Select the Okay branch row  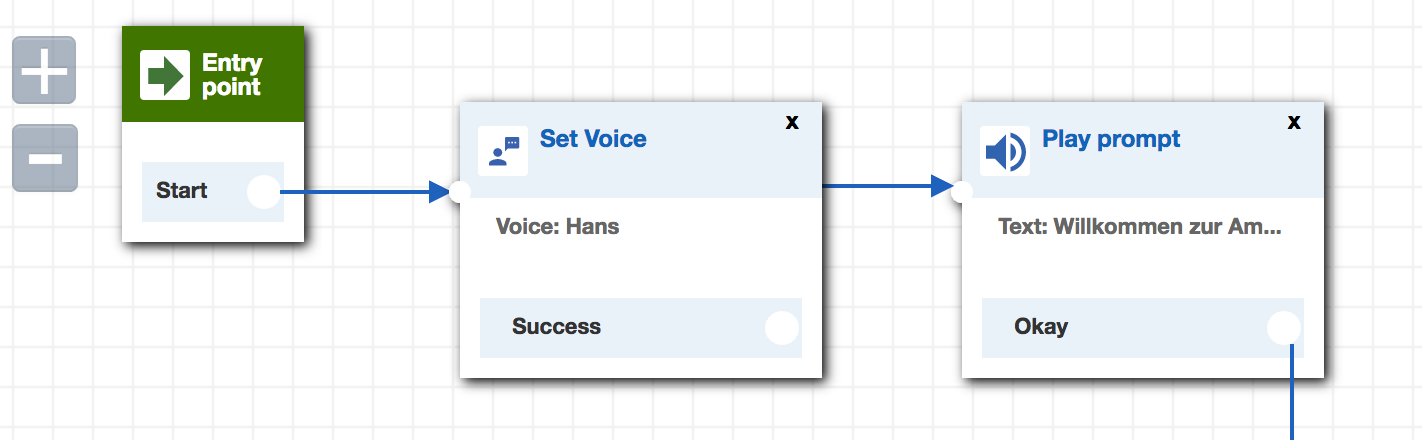pos(1143,327)
